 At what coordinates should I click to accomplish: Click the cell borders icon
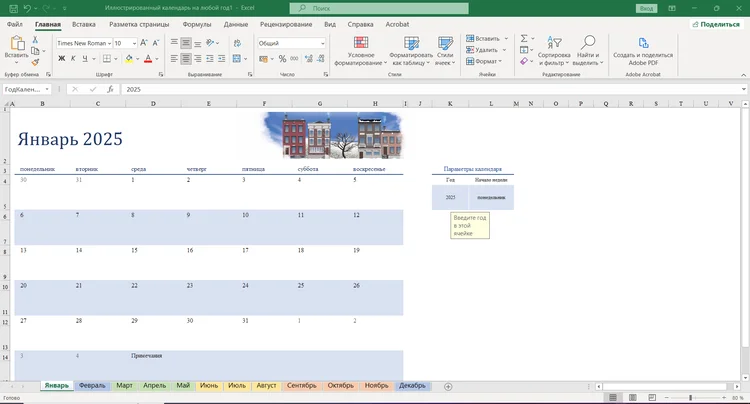click(107, 59)
